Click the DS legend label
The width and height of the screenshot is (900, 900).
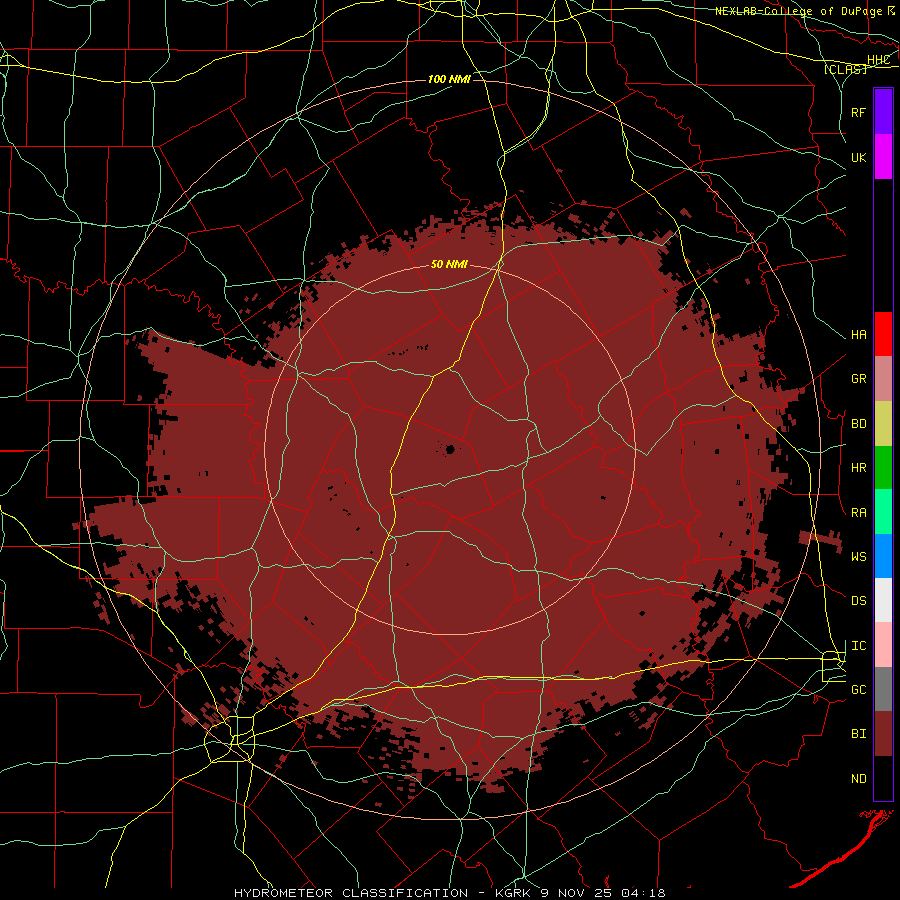point(858,601)
